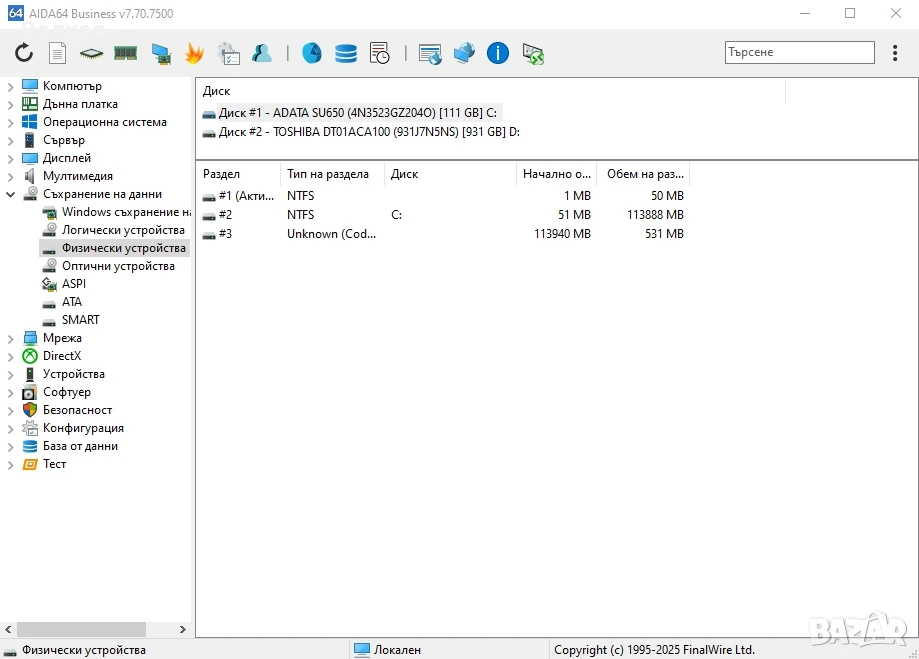The width and height of the screenshot is (919, 659).
Task: Click the blue info icon
Action: [x=498, y=53]
